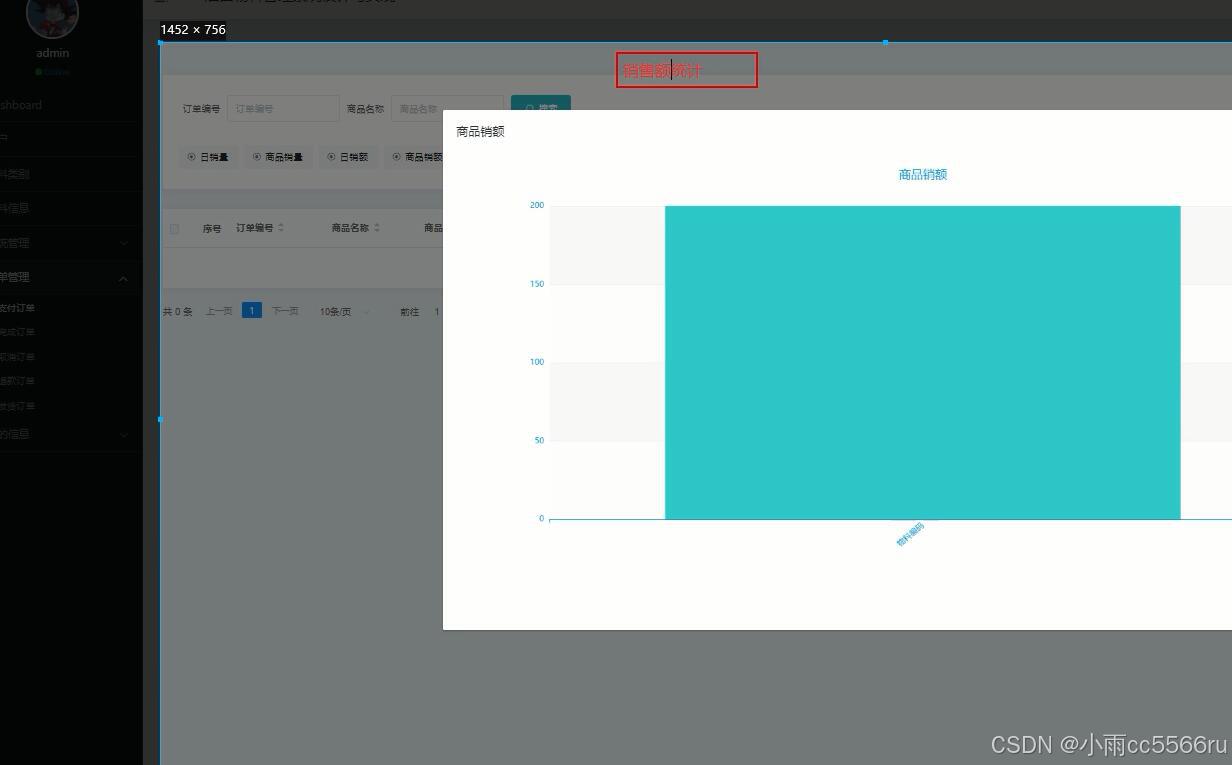The height and width of the screenshot is (765, 1232).
Task: Open the 10条/页 page size dropdown
Action: click(x=345, y=312)
